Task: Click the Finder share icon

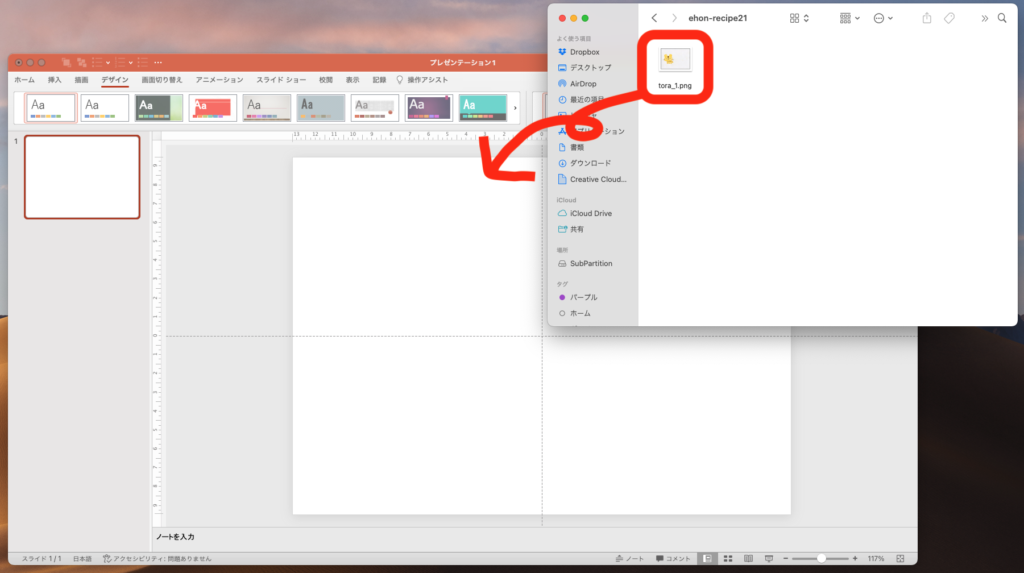Action: [x=927, y=18]
